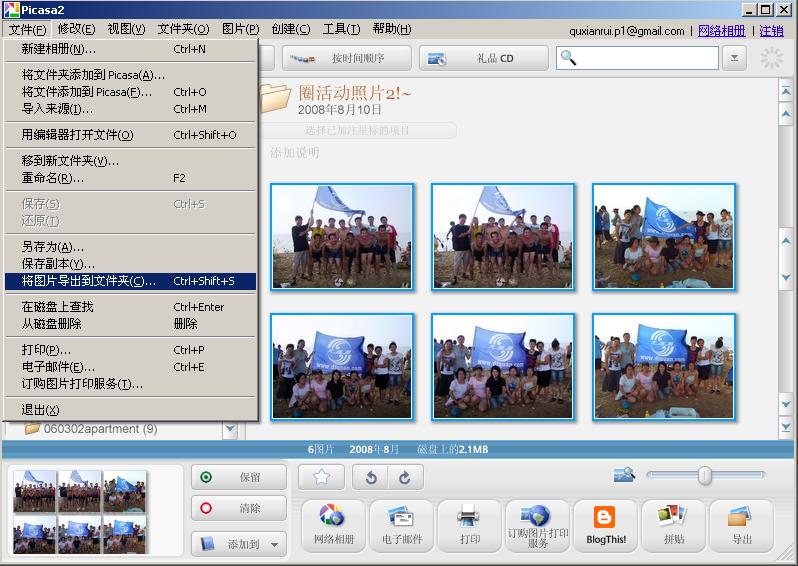Click the 按时间顺序 timeline button

347,58
